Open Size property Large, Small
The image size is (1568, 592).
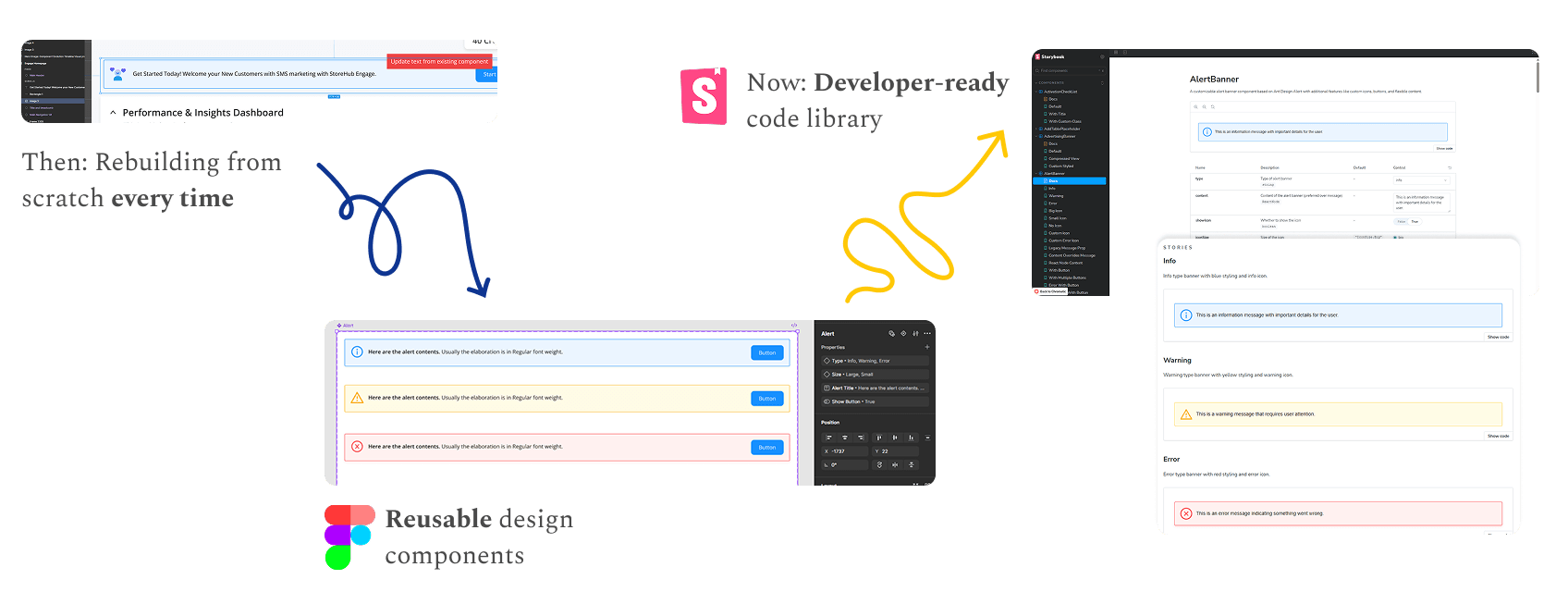(x=876, y=375)
